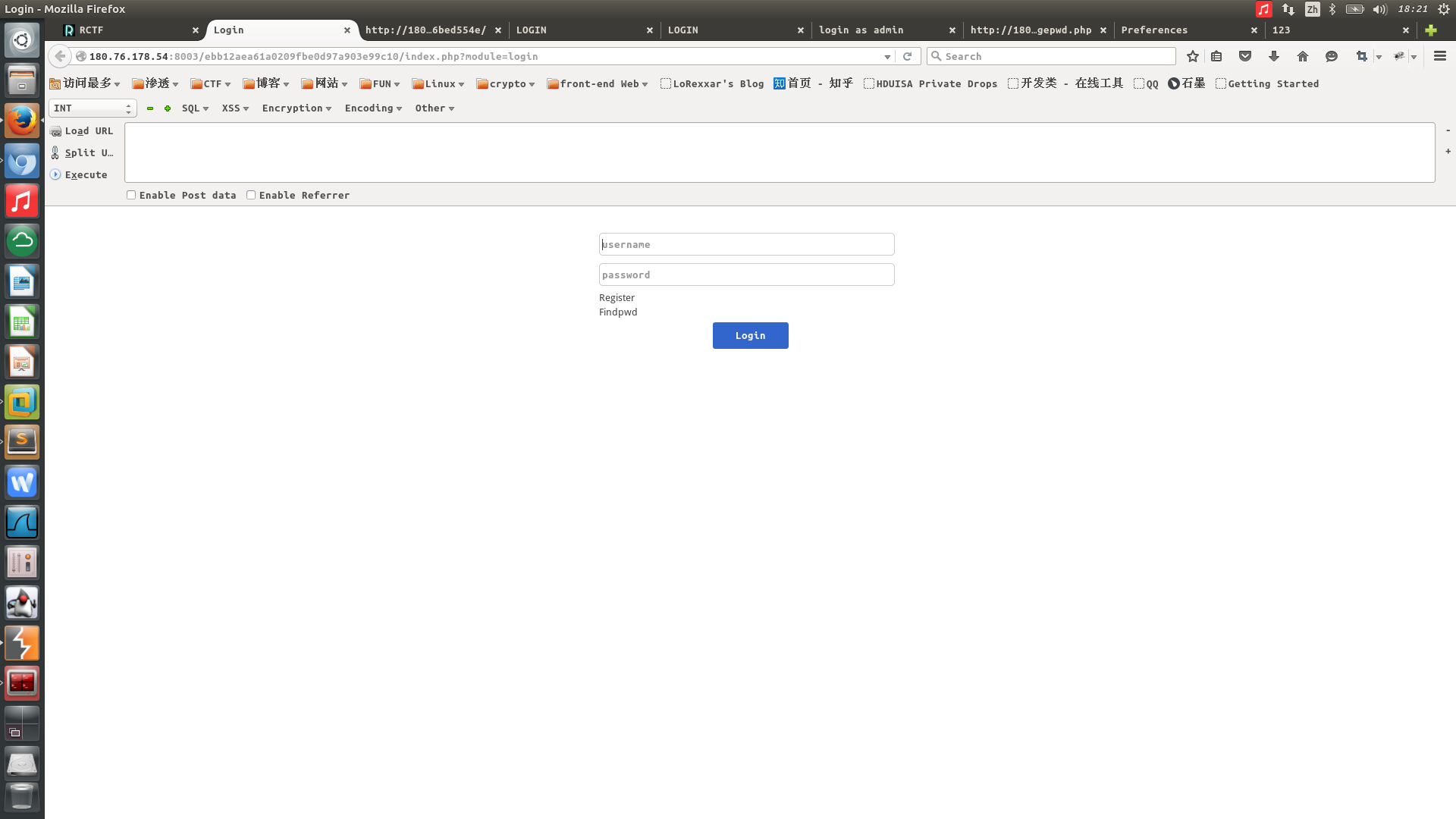This screenshot has height=819, width=1456.
Task: Click the bookmark star icon
Action: 1193,56
